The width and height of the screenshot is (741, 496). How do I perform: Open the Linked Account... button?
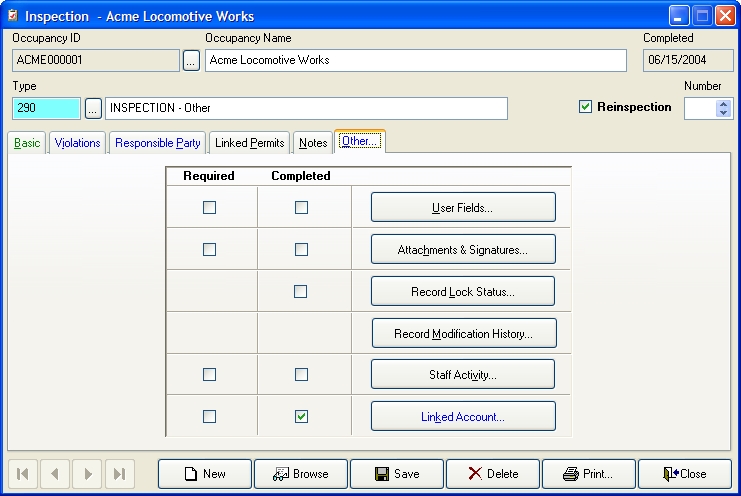coord(463,417)
